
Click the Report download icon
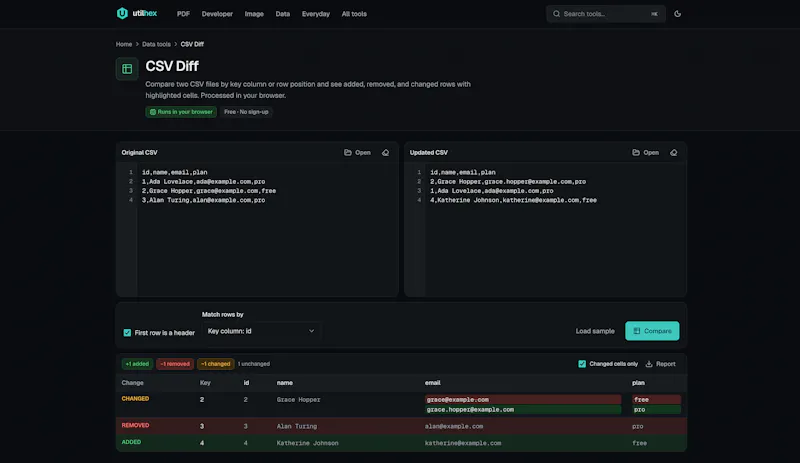pos(649,364)
